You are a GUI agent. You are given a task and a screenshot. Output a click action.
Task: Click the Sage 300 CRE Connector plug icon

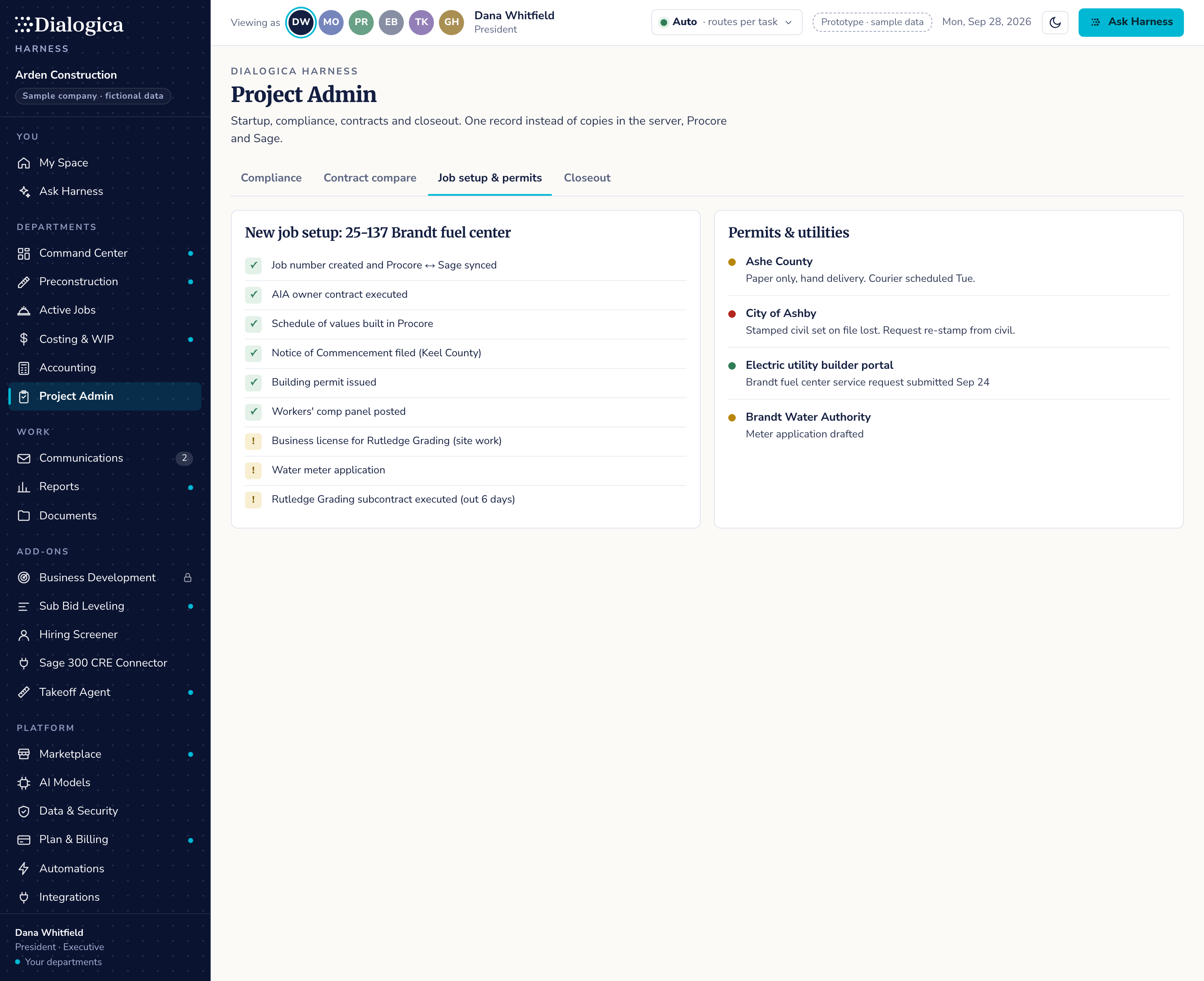pyautogui.click(x=24, y=664)
